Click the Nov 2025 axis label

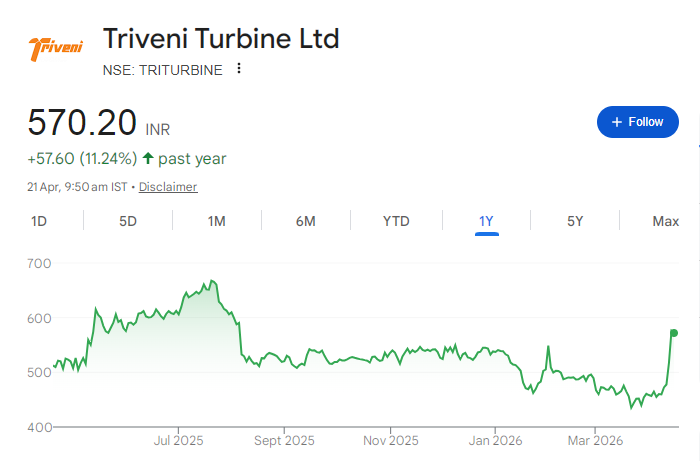point(391,440)
